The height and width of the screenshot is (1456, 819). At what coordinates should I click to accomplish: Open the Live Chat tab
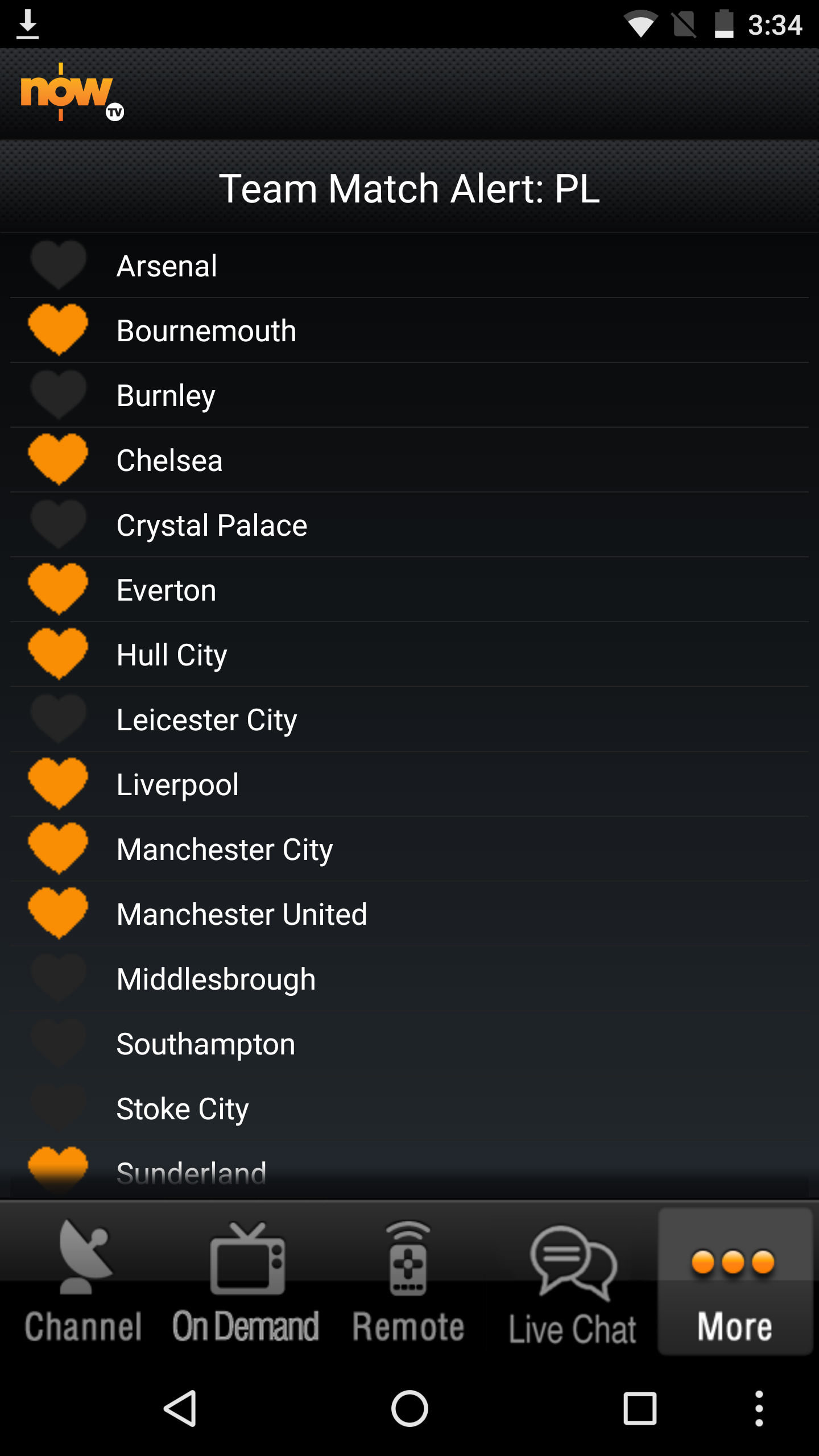click(572, 1282)
